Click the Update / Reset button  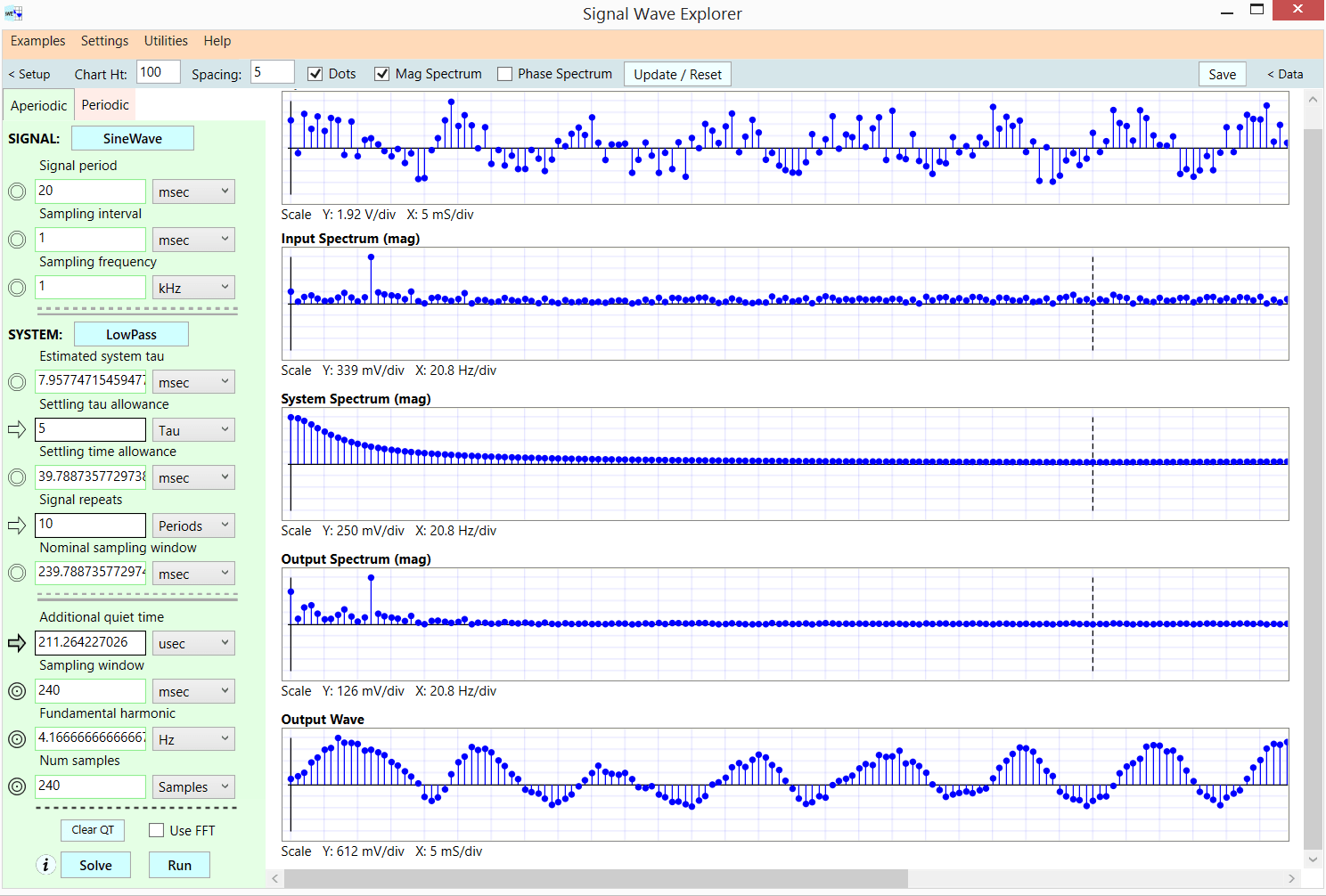(677, 74)
